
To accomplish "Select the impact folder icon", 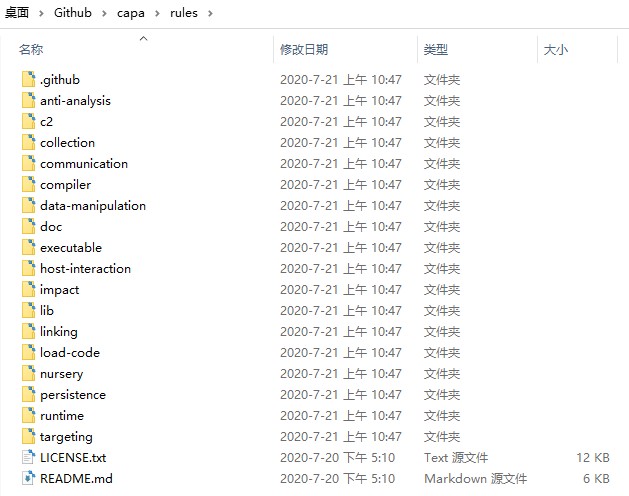I will [x=28, y=289].
